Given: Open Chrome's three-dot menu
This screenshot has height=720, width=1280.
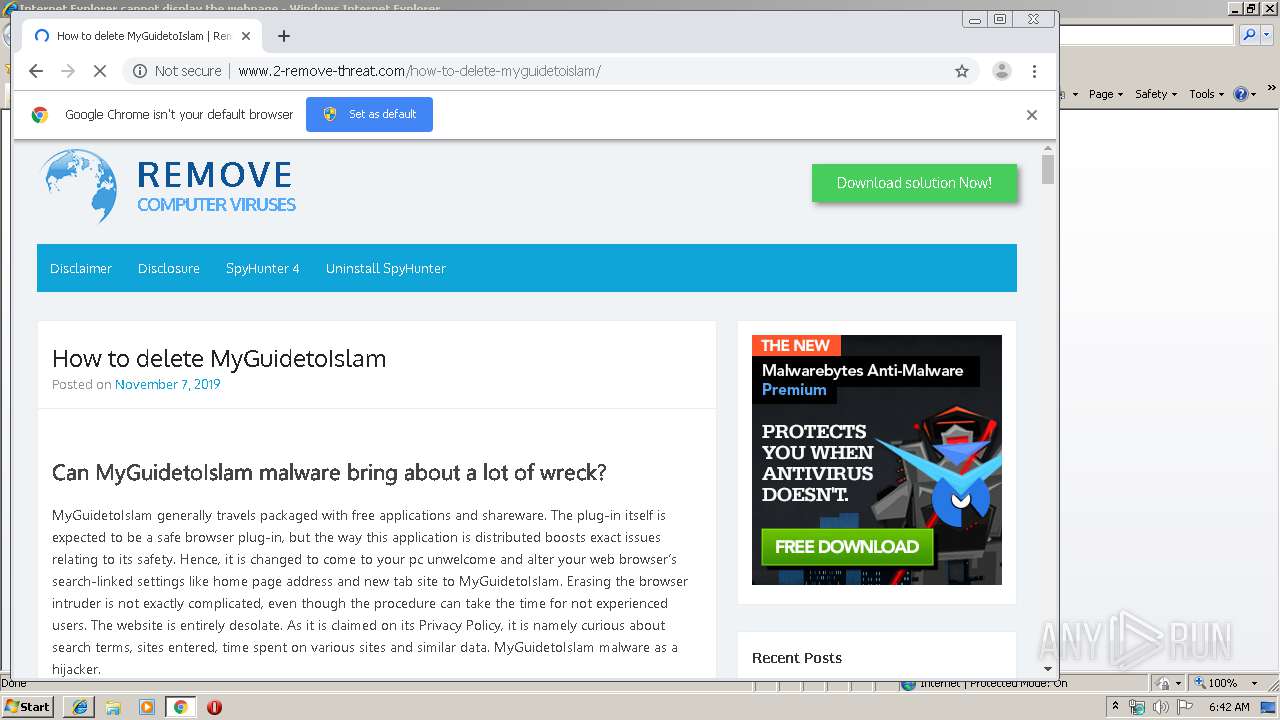Looking at the screenshot, I should (1034, 71).
